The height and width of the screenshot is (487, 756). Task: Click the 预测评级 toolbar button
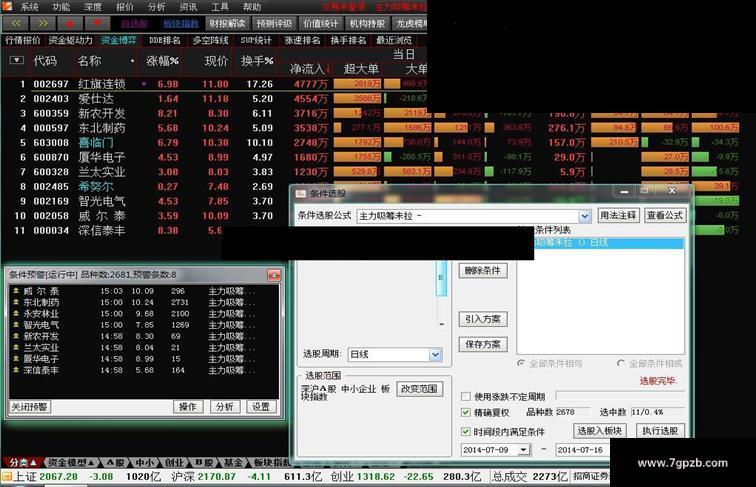(274, 23)
